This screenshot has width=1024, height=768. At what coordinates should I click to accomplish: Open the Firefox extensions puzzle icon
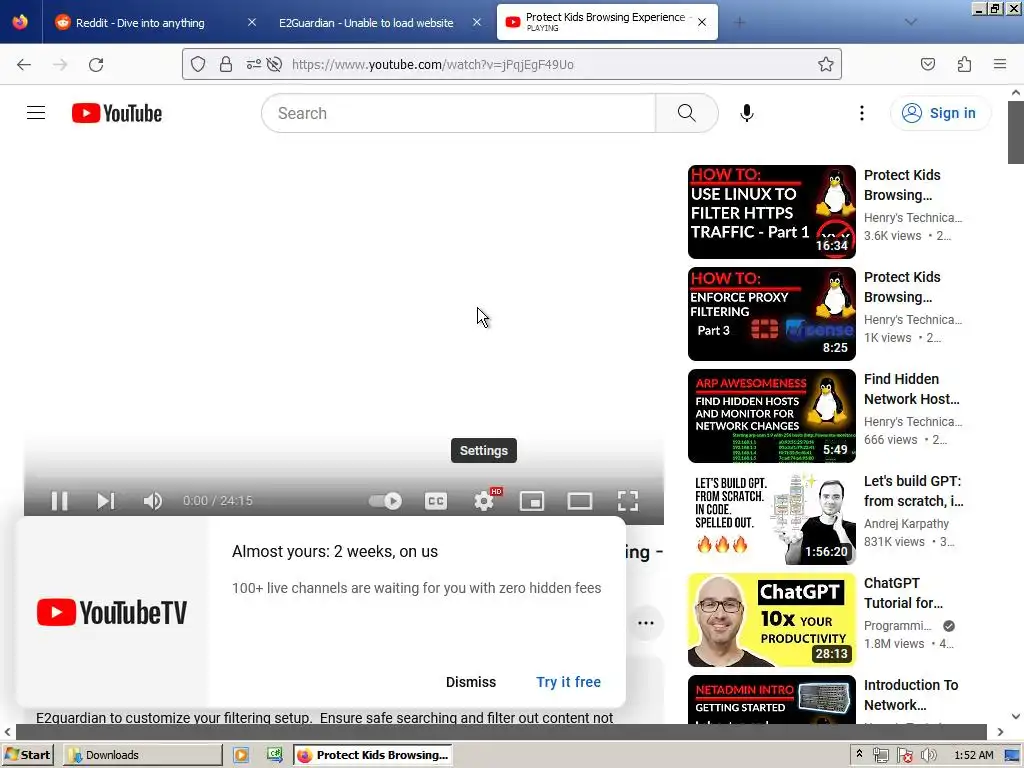click(x=964, y=64)
